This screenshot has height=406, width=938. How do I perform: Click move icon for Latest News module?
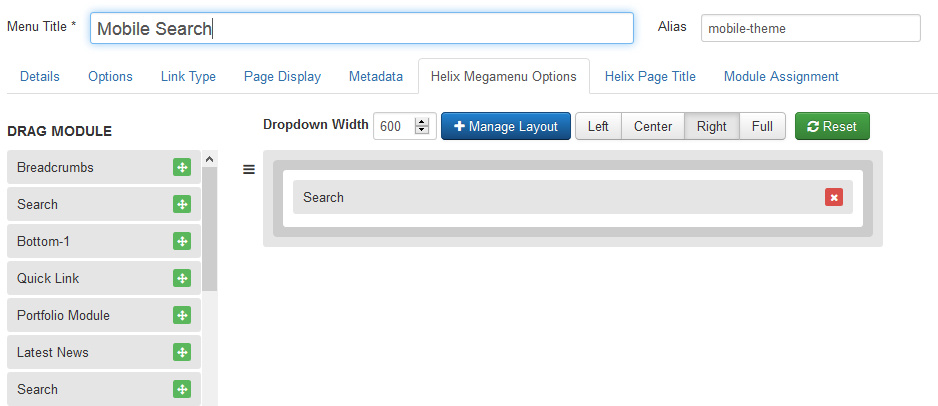point(182,353)
